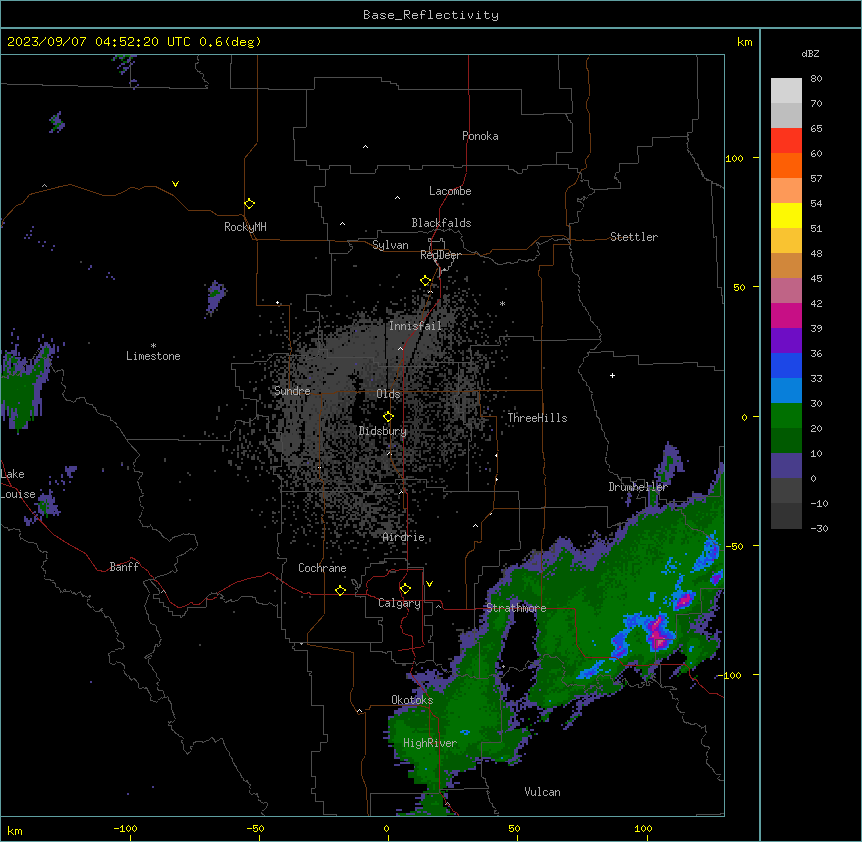Click the red 65 dBZ color swatch

[786, 140]
